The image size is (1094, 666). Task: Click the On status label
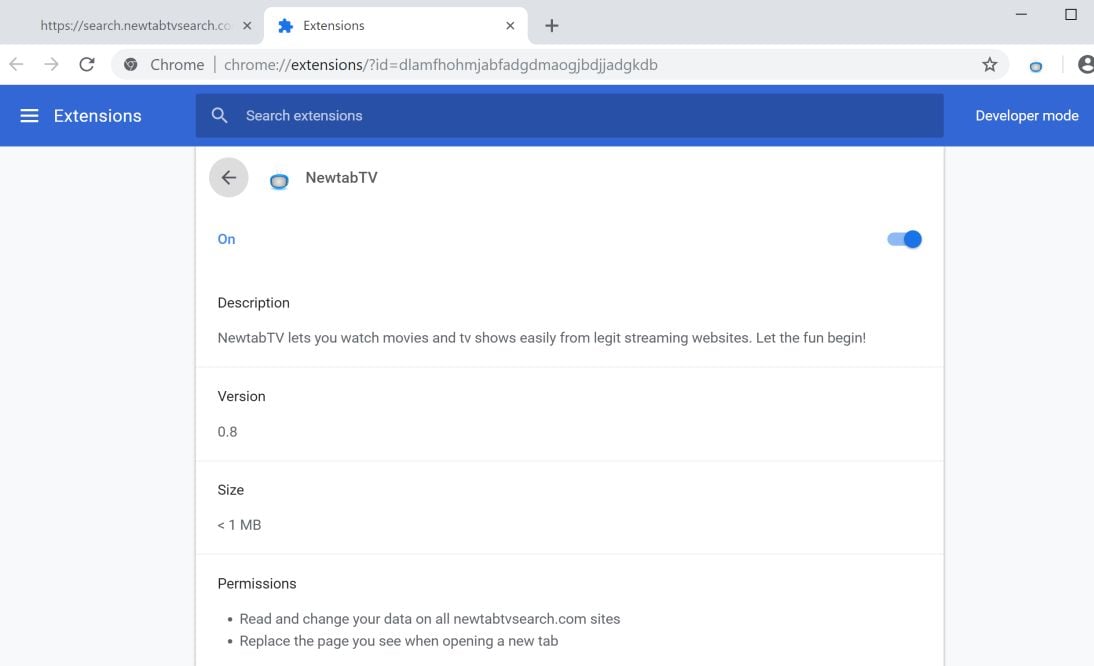pos(226,239)
